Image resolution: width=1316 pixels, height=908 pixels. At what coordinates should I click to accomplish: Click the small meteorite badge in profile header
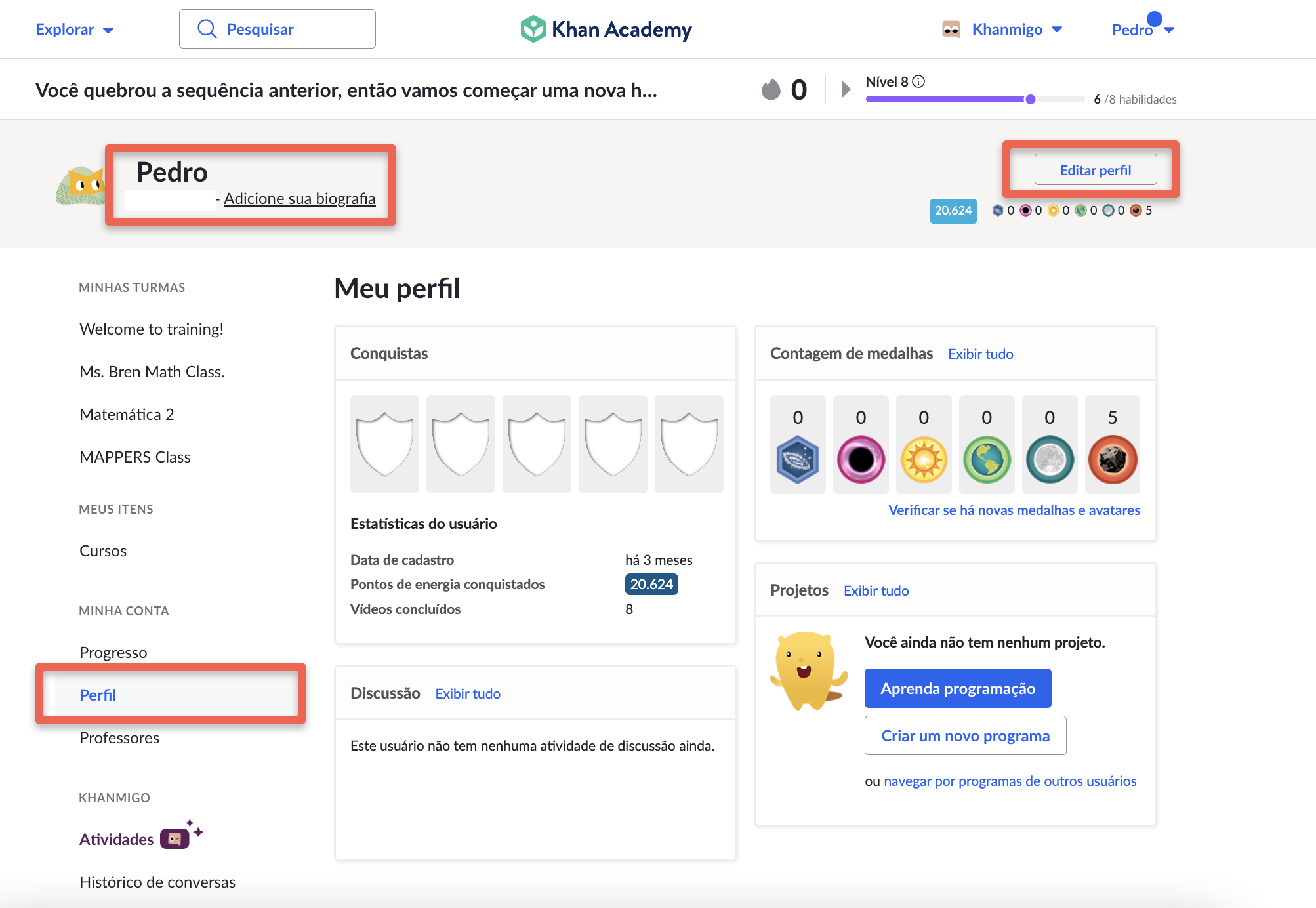click(x=1136, y=211)
